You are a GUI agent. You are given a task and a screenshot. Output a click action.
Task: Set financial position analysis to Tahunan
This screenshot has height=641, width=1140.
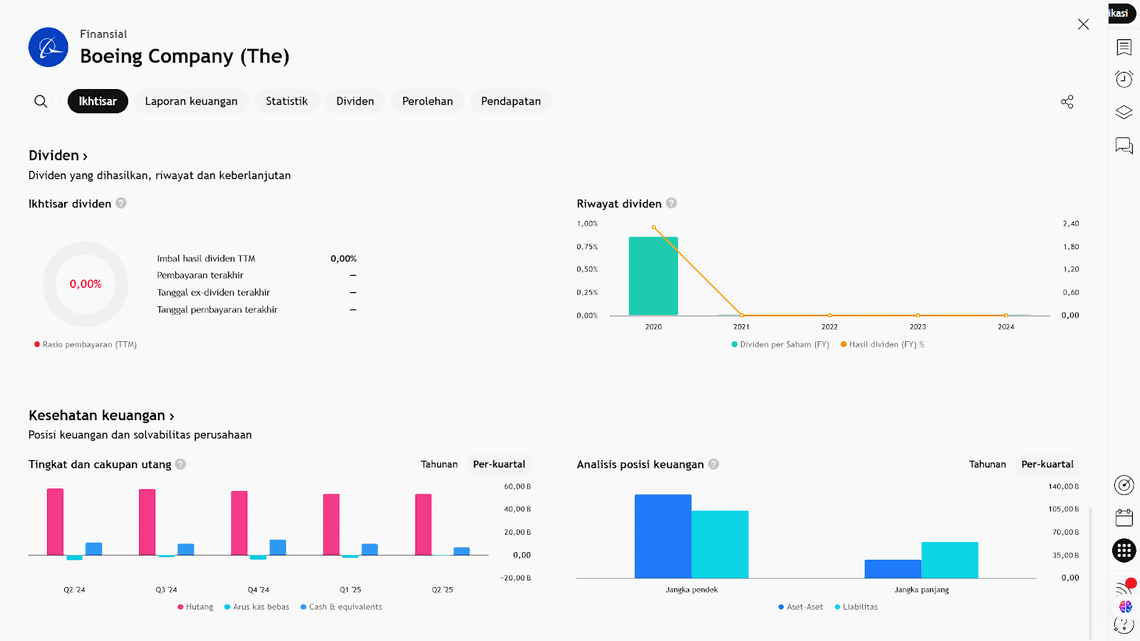point(987,464)
